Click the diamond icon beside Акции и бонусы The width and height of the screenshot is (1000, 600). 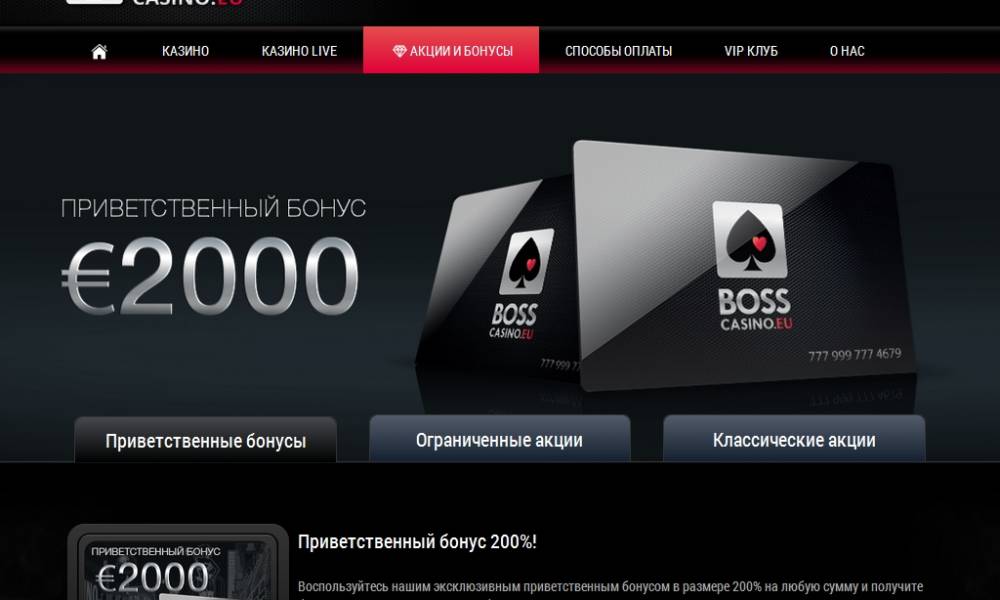[x=399, y=51]
